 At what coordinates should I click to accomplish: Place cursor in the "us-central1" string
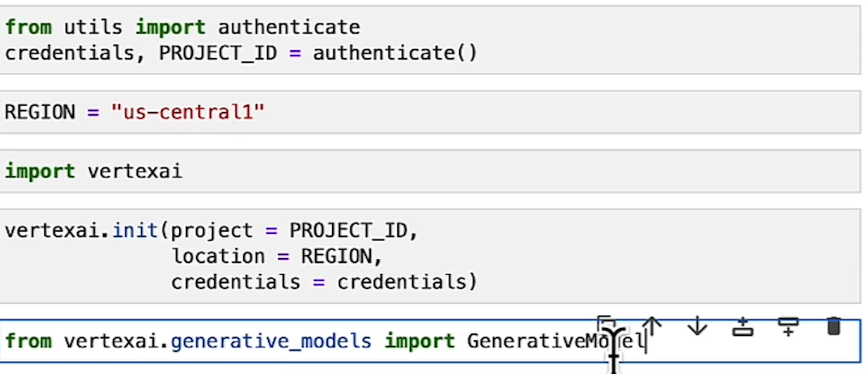coord(188,112)
